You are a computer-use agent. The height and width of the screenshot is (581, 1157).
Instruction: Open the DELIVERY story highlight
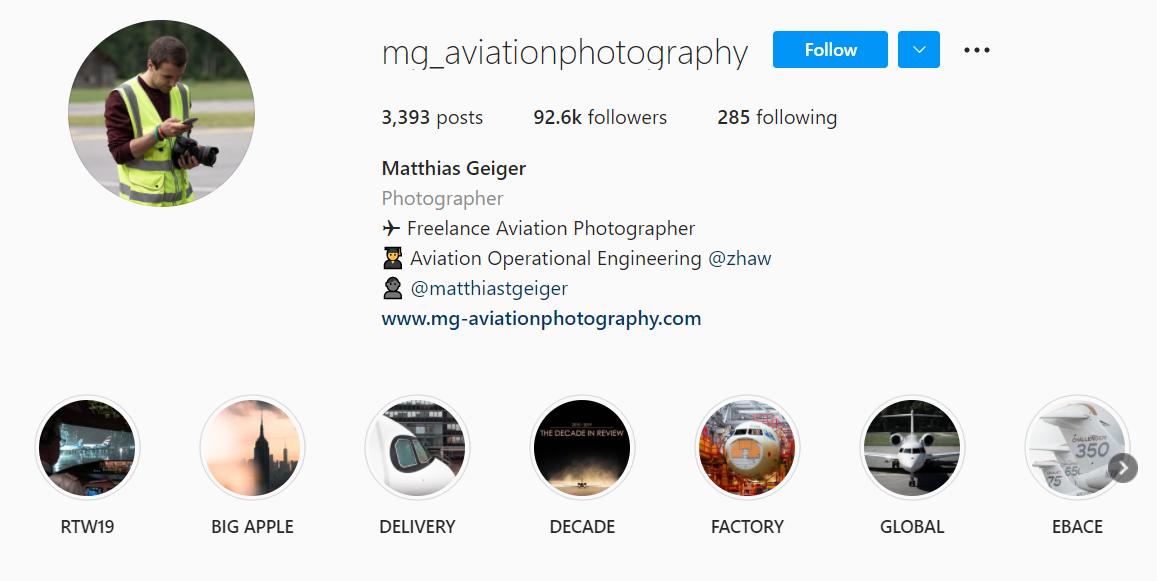click(x=418, y=447)
